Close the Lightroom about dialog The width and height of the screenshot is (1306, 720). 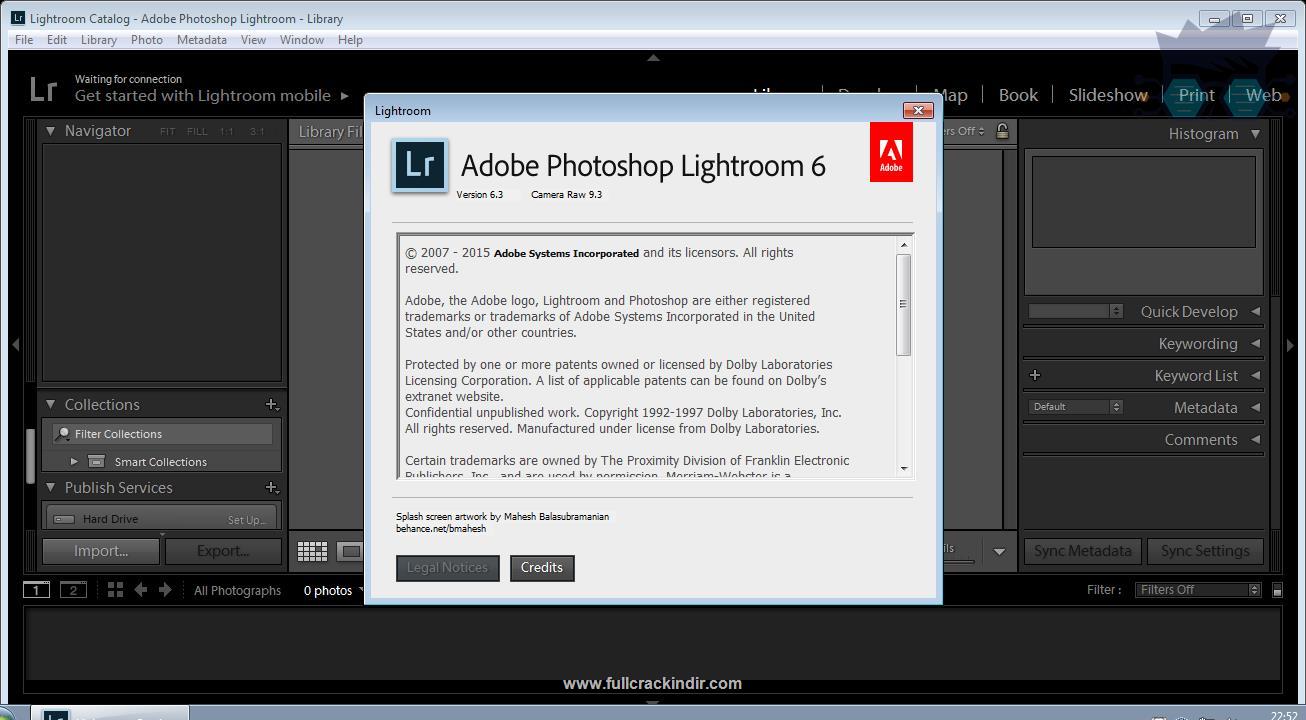click(918, 110)
